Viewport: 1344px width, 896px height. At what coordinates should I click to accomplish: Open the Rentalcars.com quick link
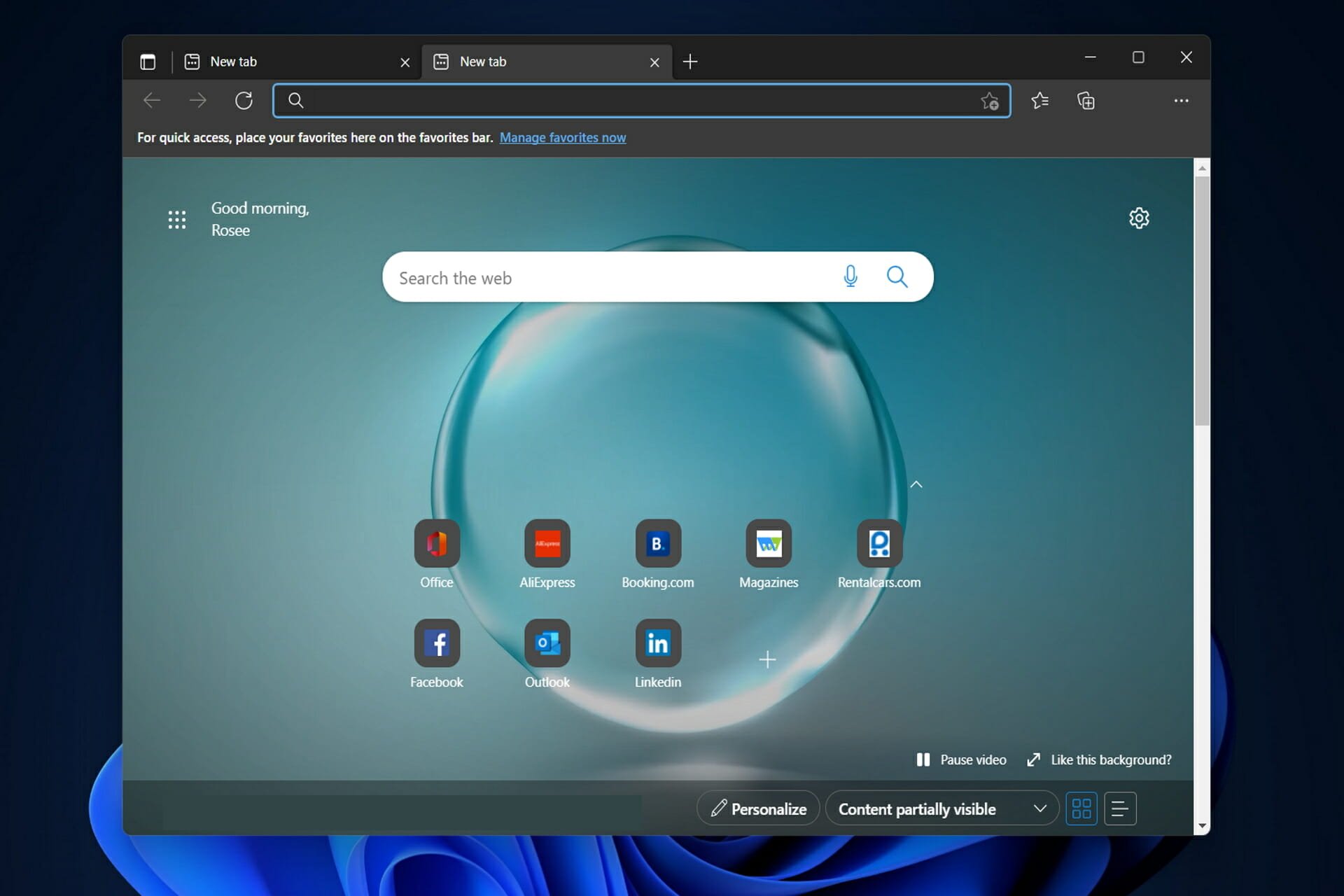pos(879,554)
